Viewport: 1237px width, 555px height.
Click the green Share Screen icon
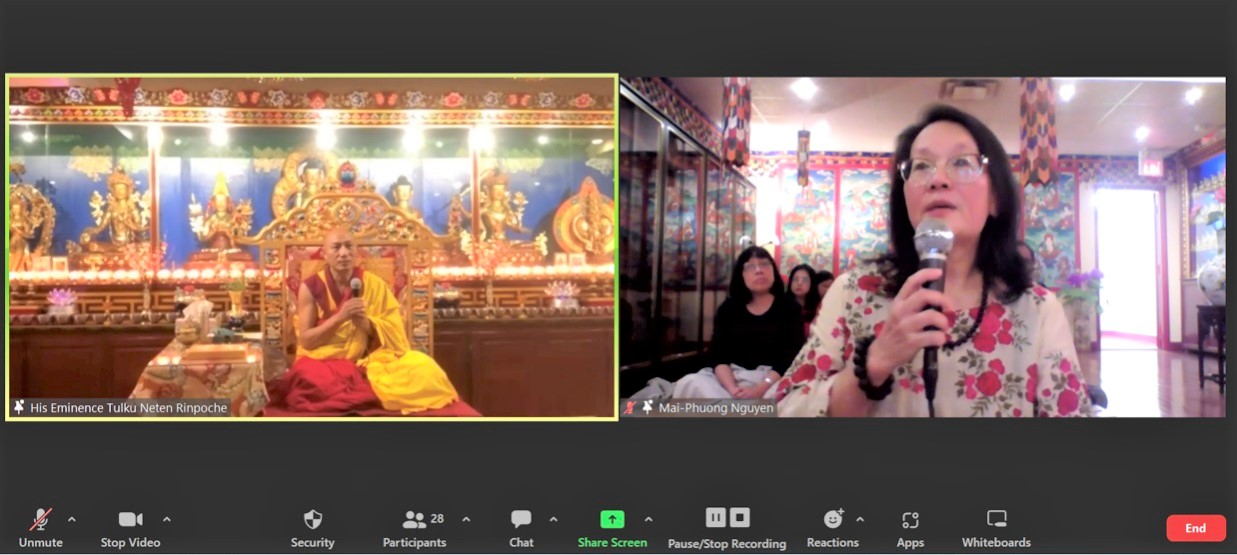[x=612, y=520]
